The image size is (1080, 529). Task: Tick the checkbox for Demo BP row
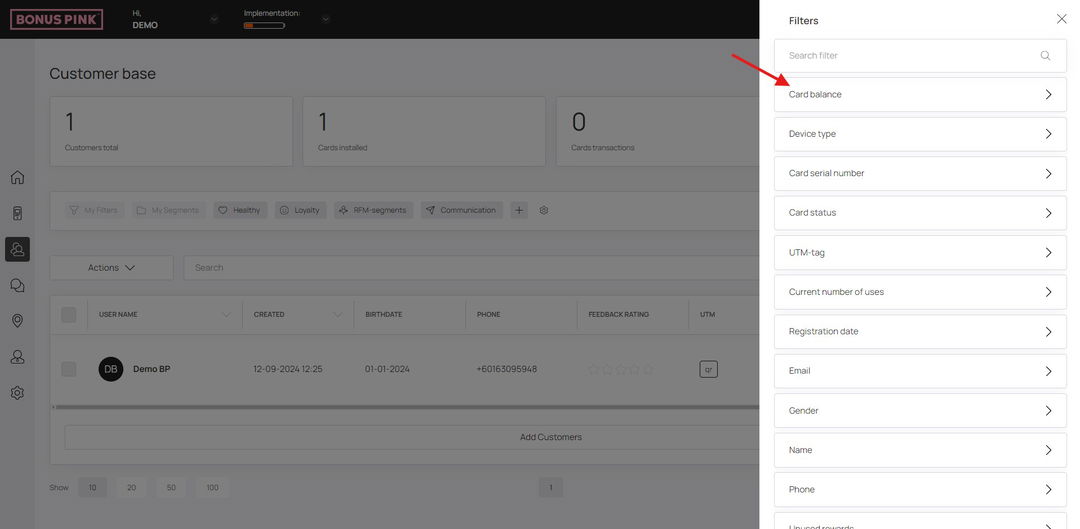[69, 369]
